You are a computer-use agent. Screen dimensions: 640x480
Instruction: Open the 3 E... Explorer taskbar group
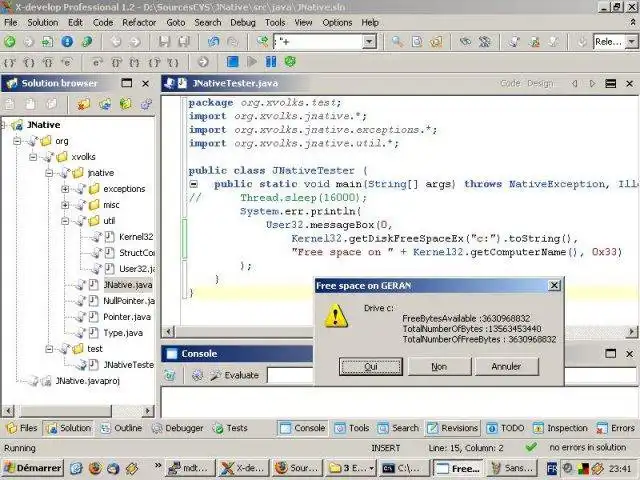click(352, 468)
